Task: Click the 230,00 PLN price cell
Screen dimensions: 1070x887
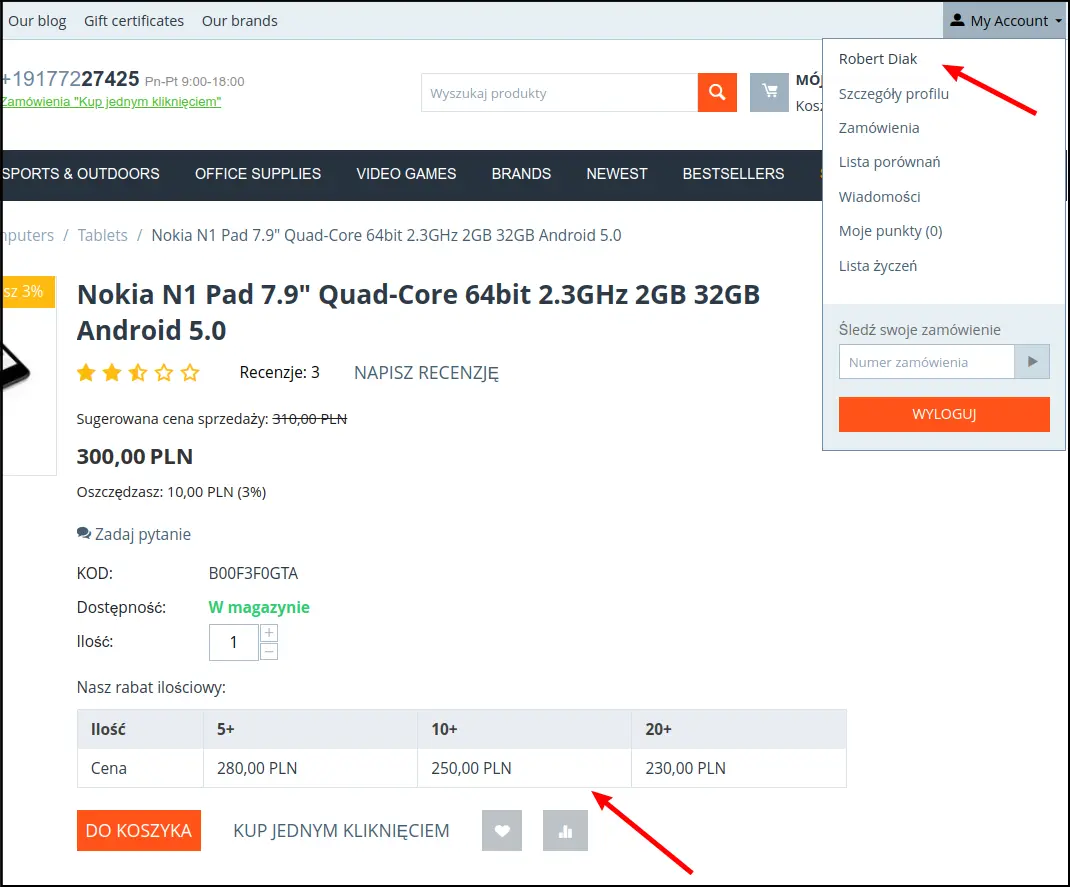Action: (739, 768)
